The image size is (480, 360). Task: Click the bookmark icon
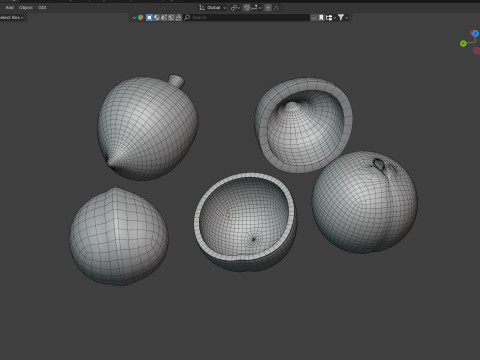point(321,17)
